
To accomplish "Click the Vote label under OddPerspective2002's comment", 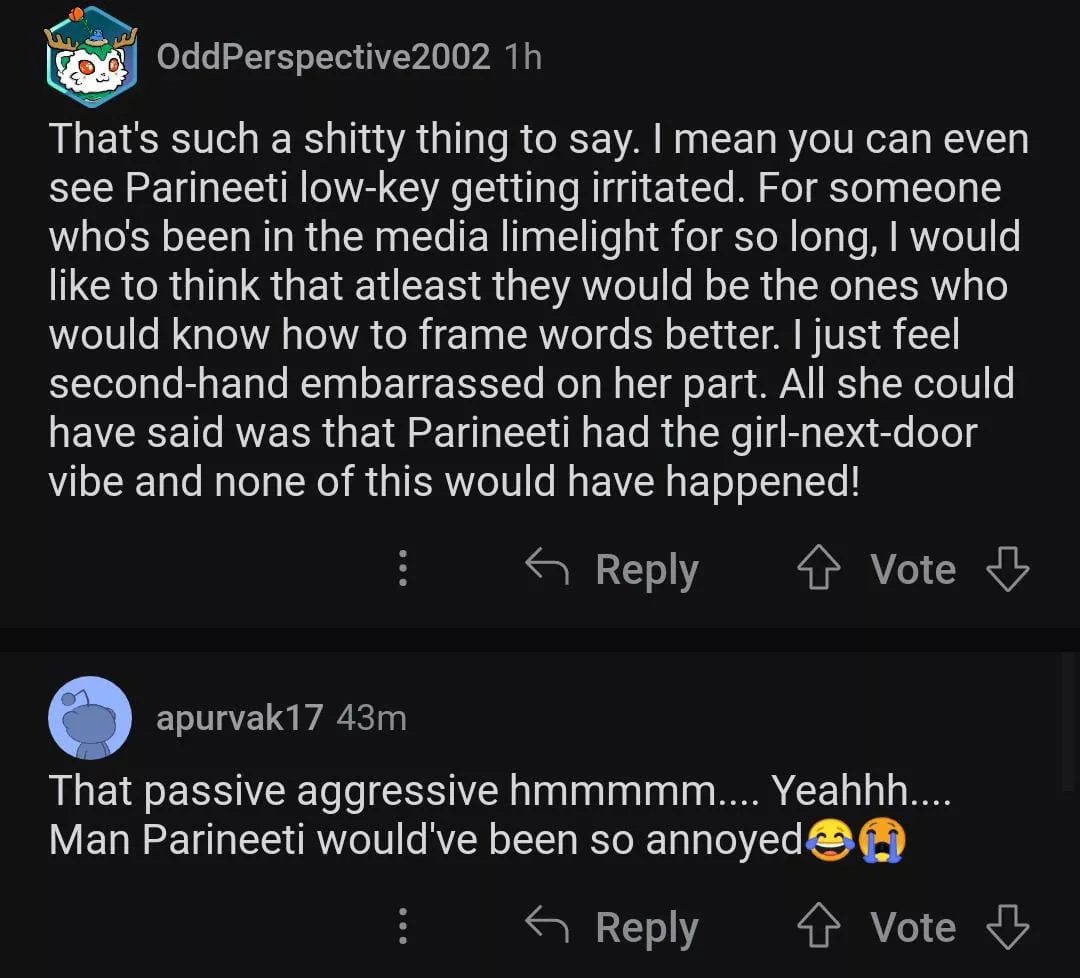I will pos(913,570).
